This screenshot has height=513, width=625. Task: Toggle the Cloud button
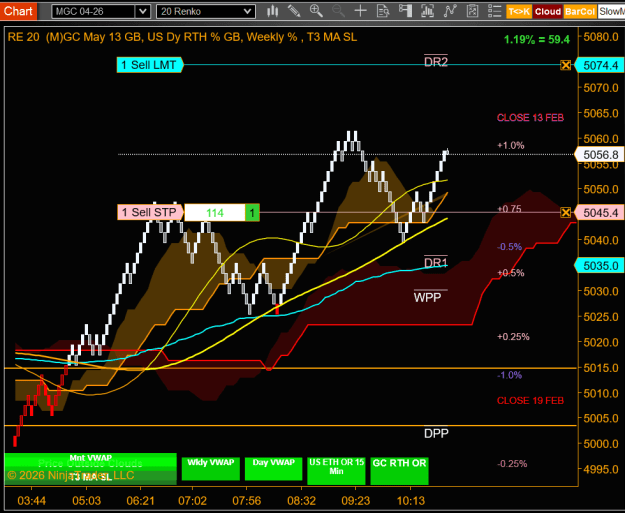coord(548,12)
